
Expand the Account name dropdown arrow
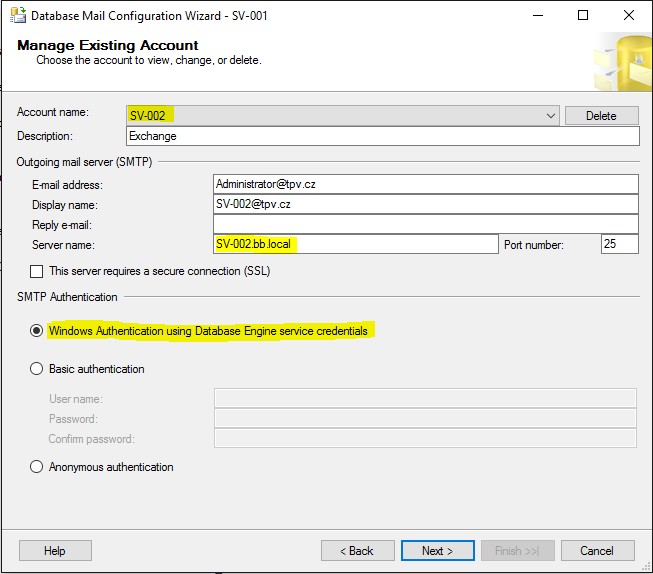tap(551, 116)
